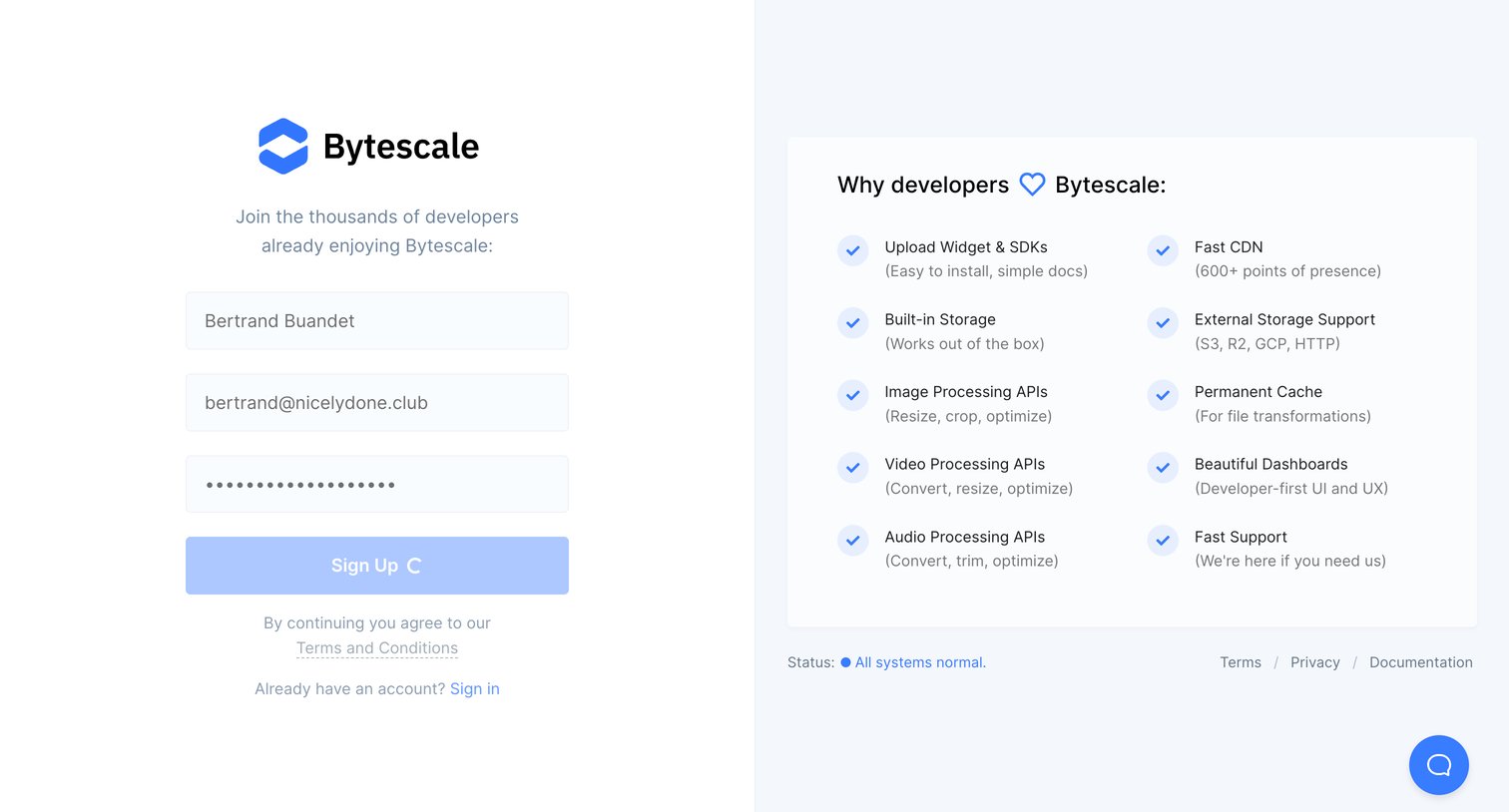Viewport: 1509px width, 812px height.
Task: Click checkmark icon beside External Storage Support
Action: [x=1163, y=323]
